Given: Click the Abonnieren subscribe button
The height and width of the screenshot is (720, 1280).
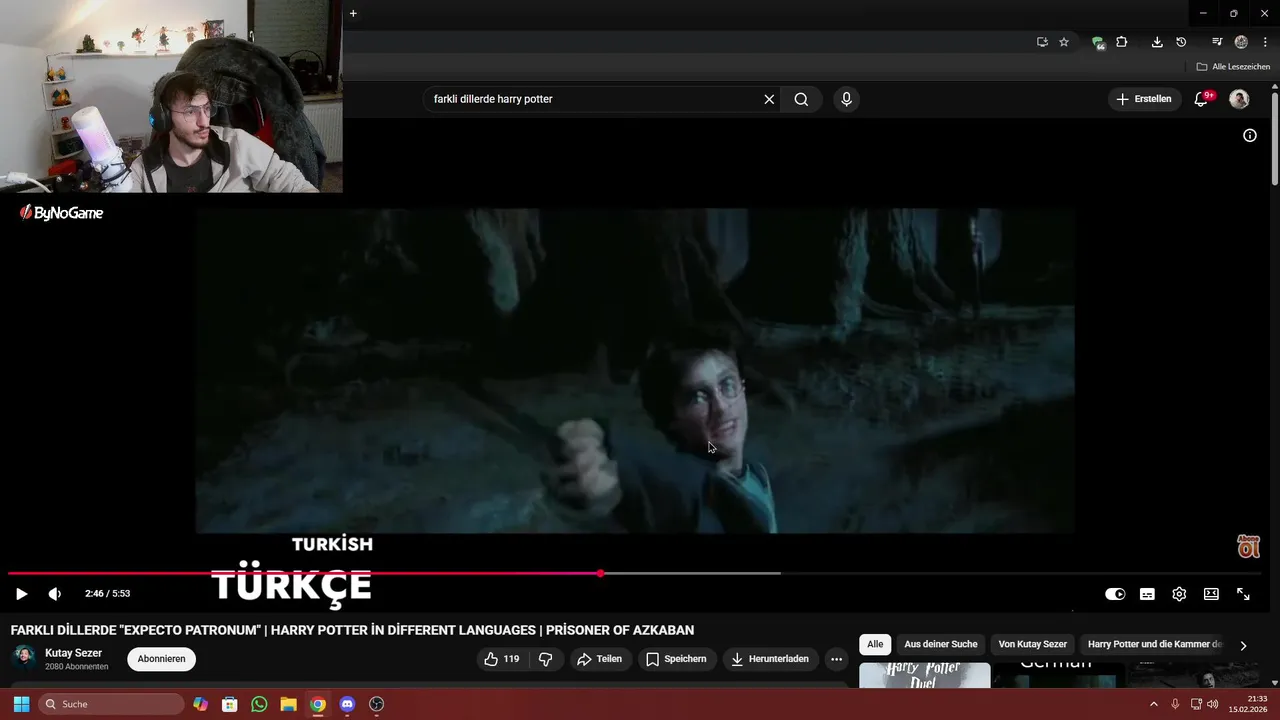Looking at the screenshot, I should [x=161, y=659].
